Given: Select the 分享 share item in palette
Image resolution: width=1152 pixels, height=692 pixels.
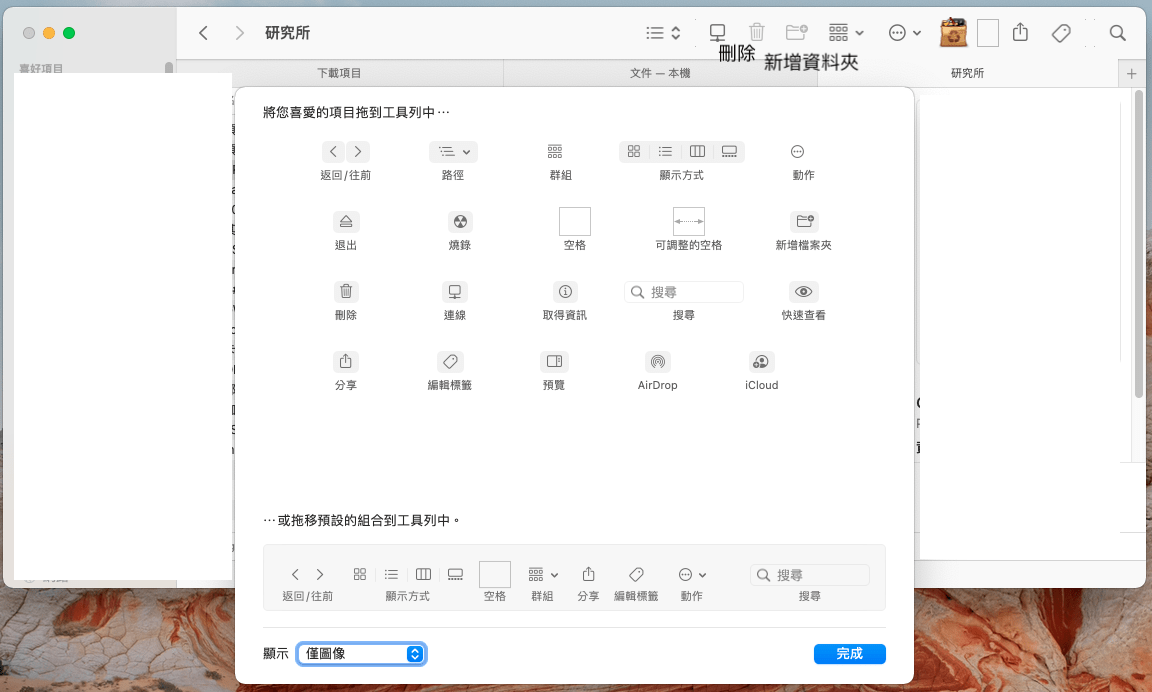Looking at the screenshot, I should 345,371.
